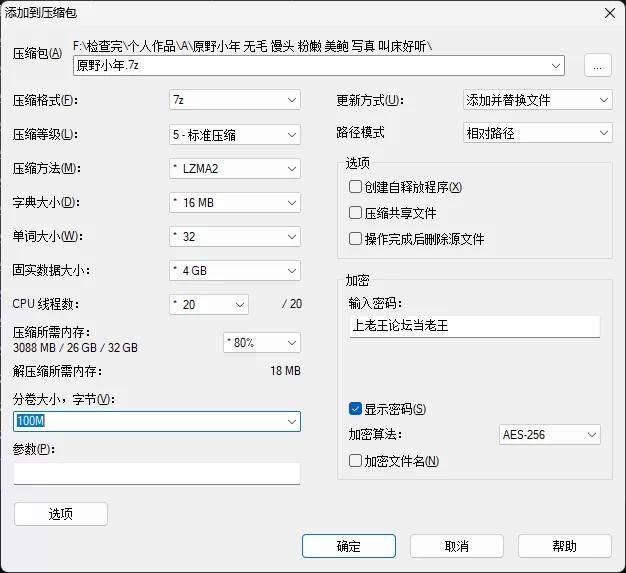626x573 pixels.
Task: Expand the path mode '相对路径' dropdown
Action: pyautogui.click(x=537, y=133)
